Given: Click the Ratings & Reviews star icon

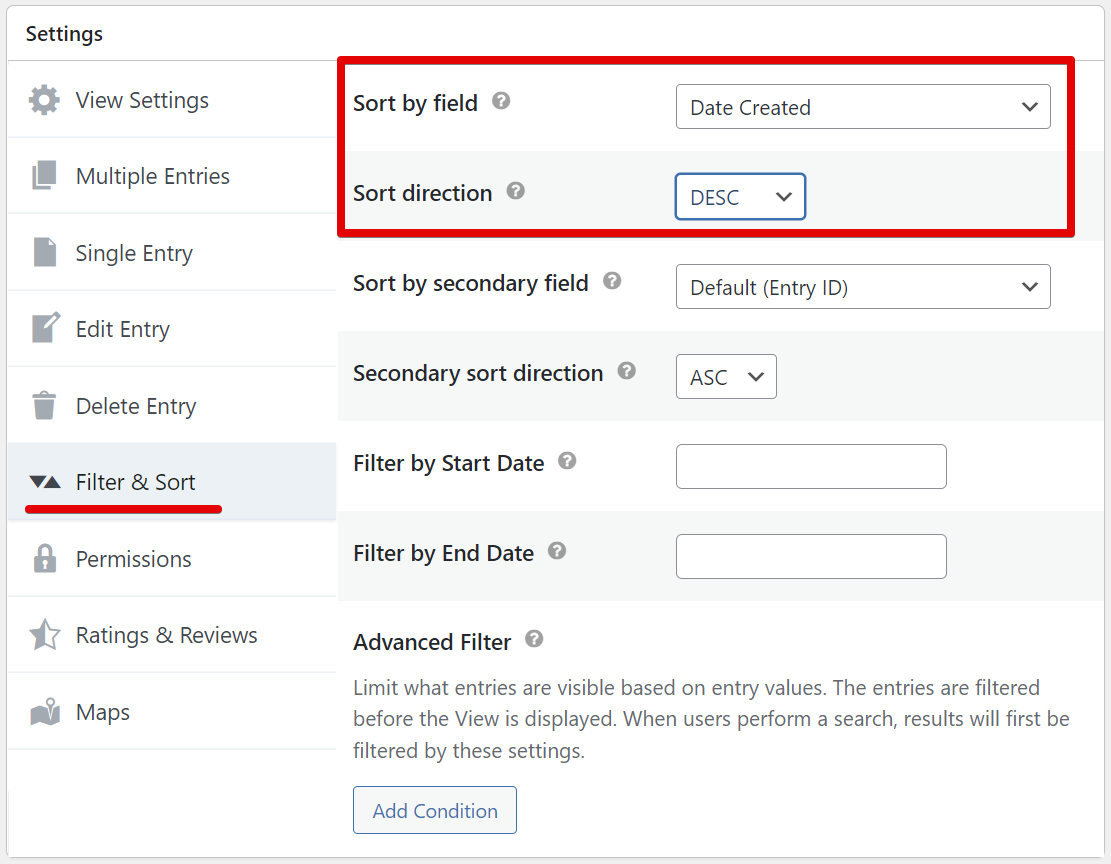Looking at the screenshot, I should pyautogui.click(x=44, y=635).
